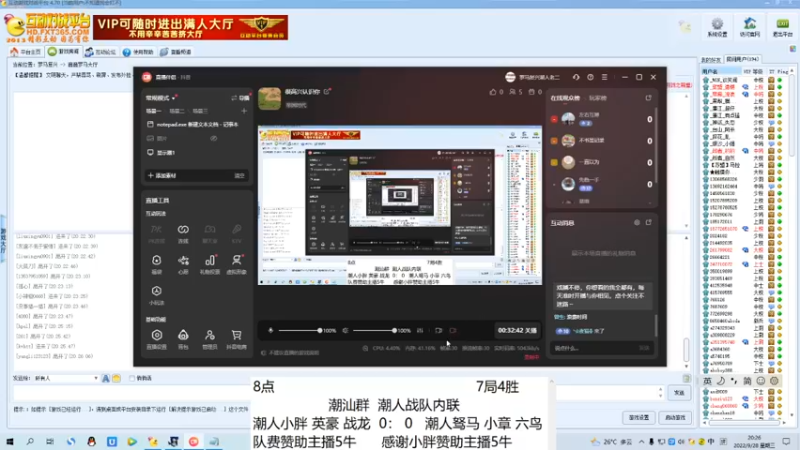Click the font A icon in chat toolbar
This screenshot has width=800, height=450.
[106, 378]
